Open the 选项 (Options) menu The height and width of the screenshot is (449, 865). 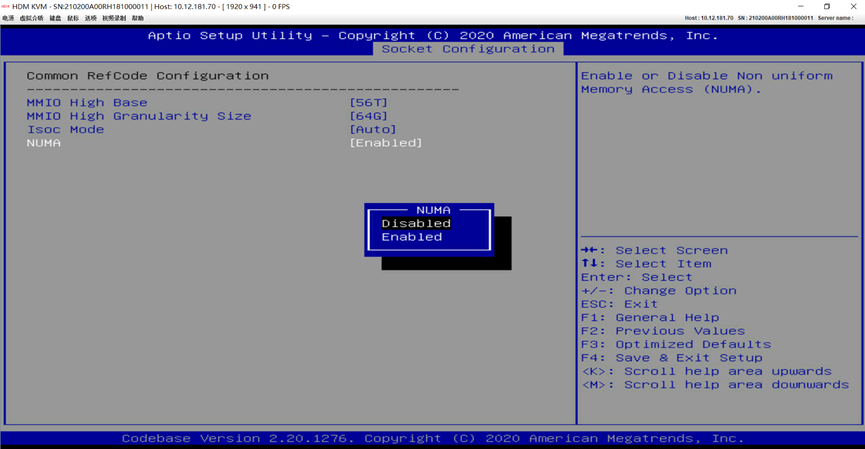coord(91,18)
